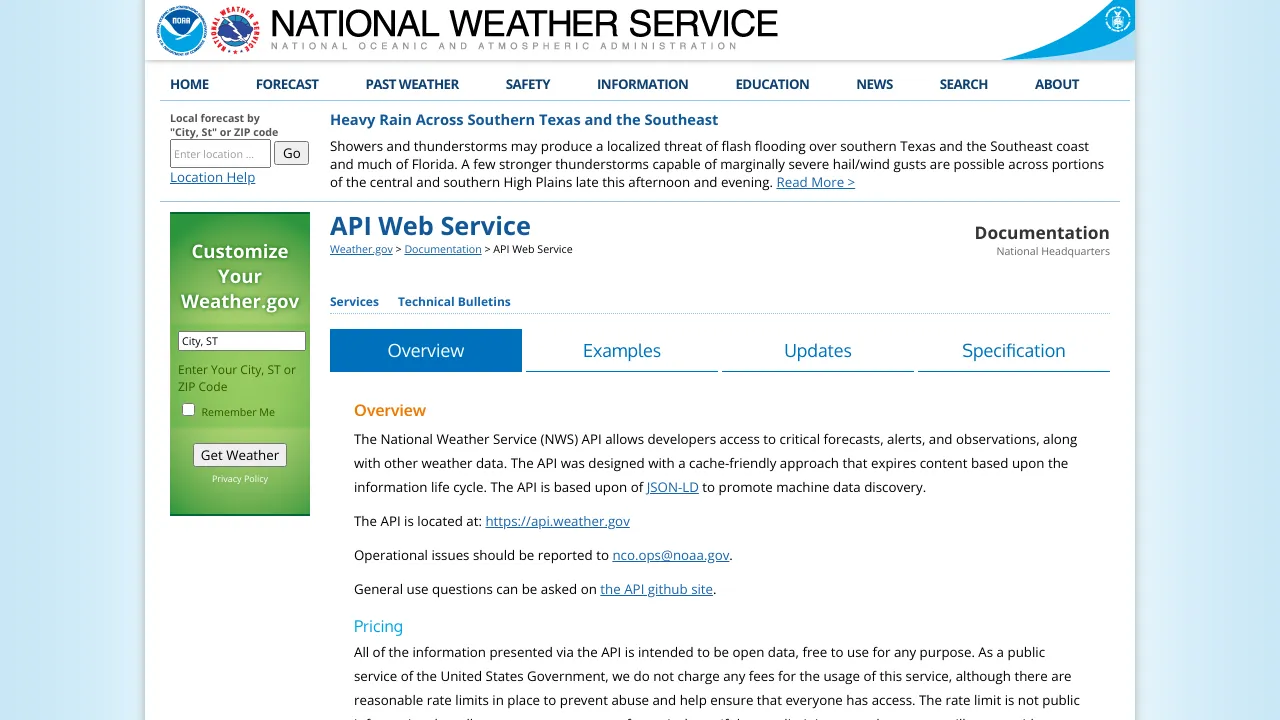This screenshot has height=720, width=1280.
Task: Click the Pricing section heading
Action: tap(378, 626)
